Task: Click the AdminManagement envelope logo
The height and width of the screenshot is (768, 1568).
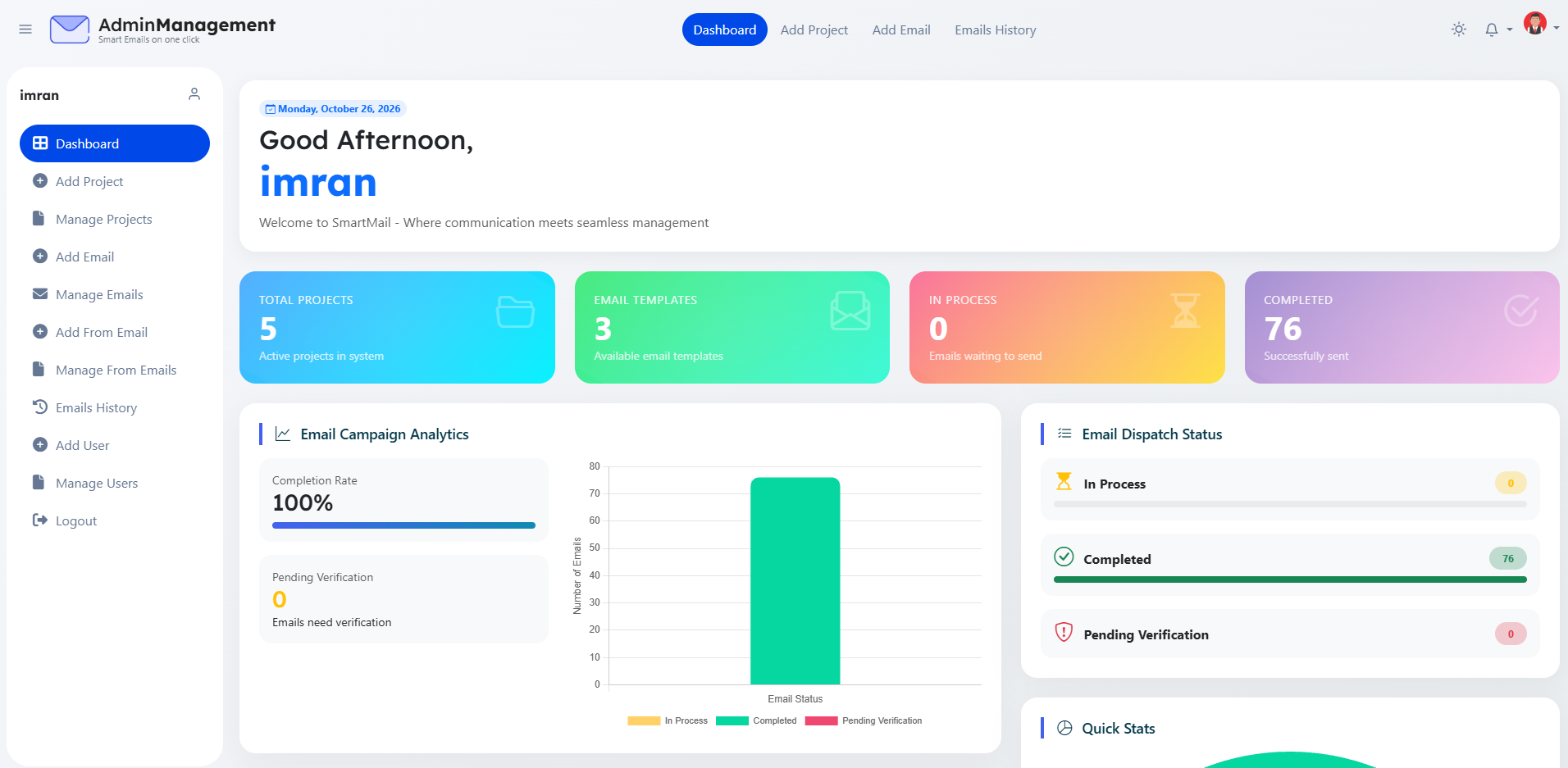Action: 70,30
